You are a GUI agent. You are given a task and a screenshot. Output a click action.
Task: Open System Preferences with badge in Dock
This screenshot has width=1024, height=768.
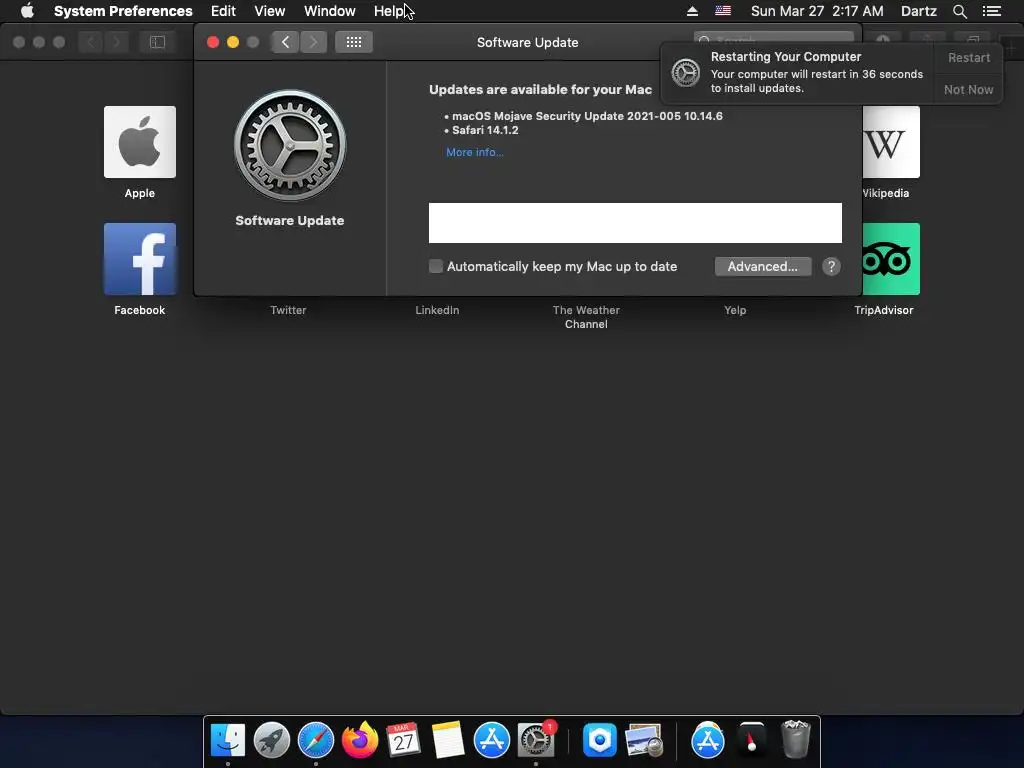pos(536,740)
